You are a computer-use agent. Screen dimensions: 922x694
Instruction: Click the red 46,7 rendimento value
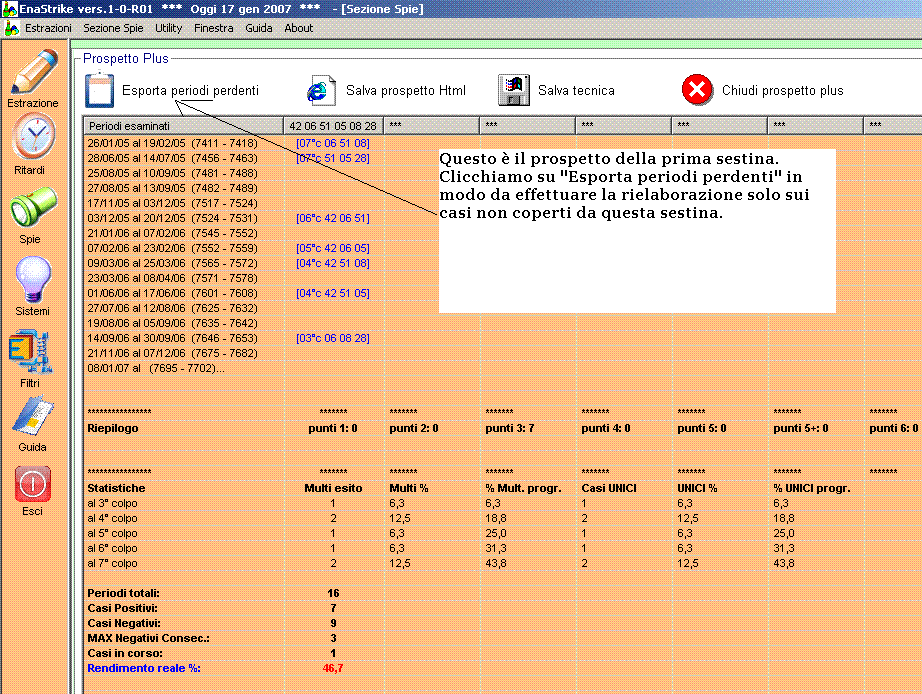333,668
